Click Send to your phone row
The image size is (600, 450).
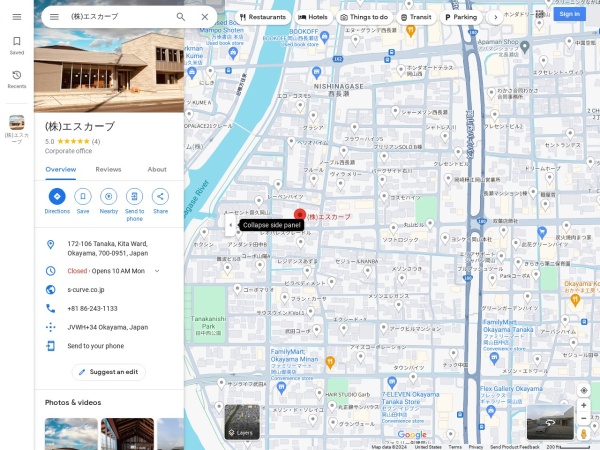pyautogui.click(x=109, y=346)
